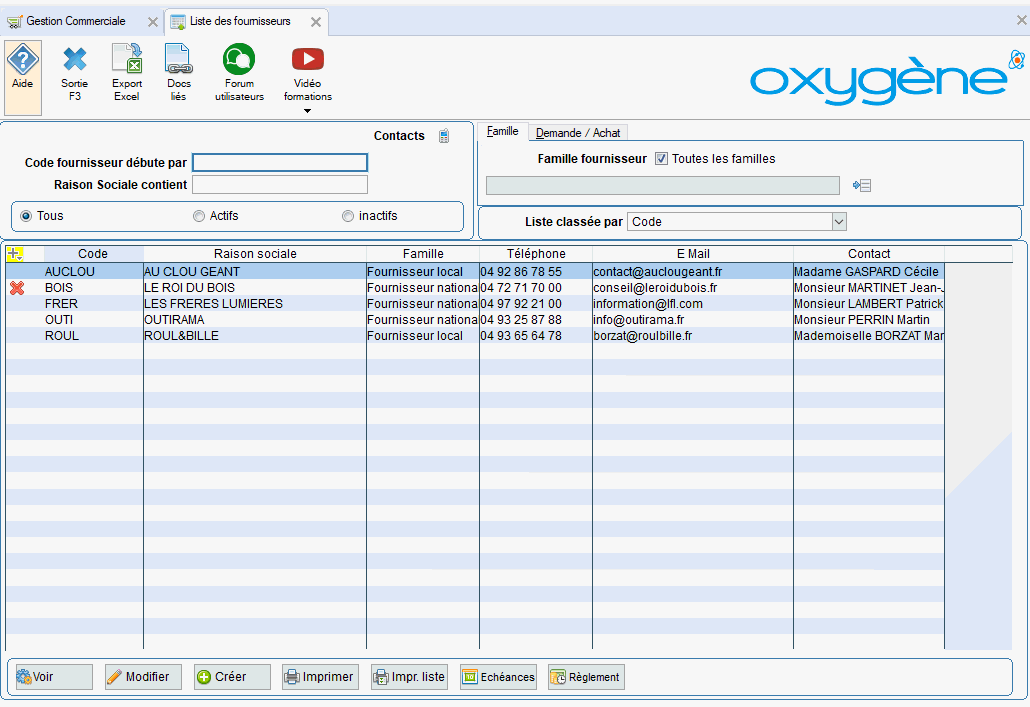
Task: Click the Voir button
Action: [55, 677]
